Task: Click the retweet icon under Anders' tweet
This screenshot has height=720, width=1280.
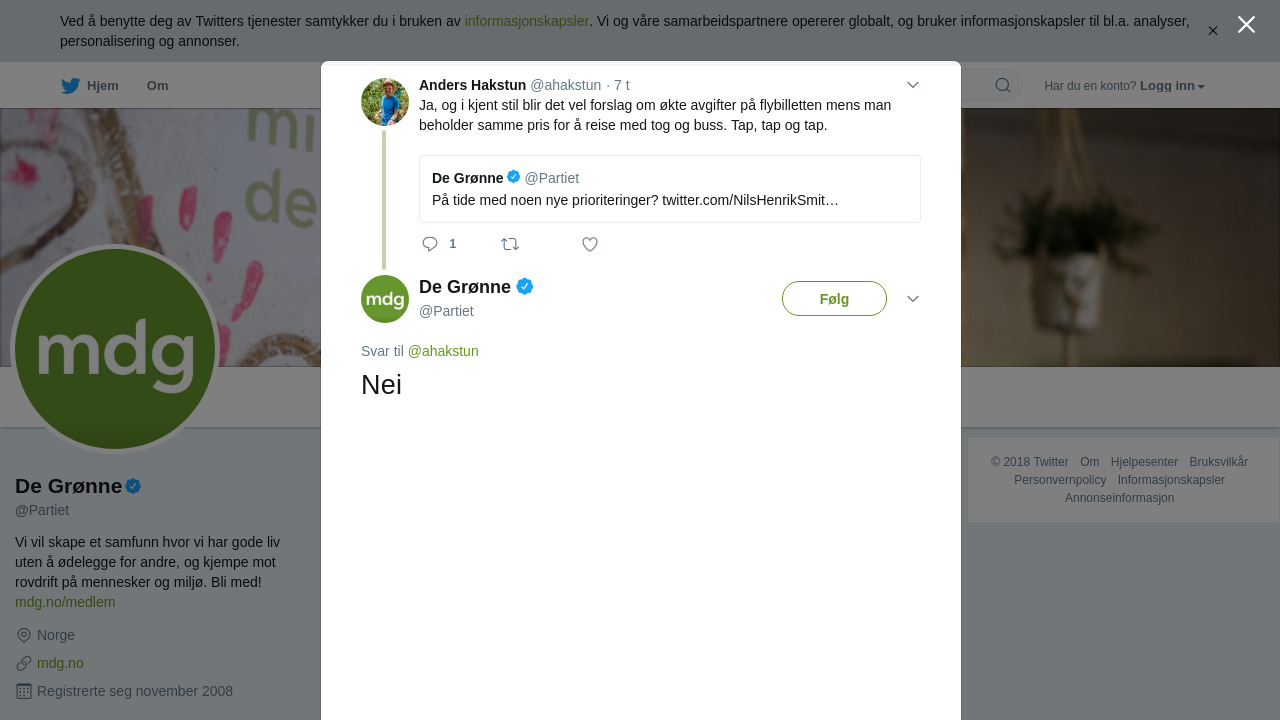Action: click(x=510, y=244)
